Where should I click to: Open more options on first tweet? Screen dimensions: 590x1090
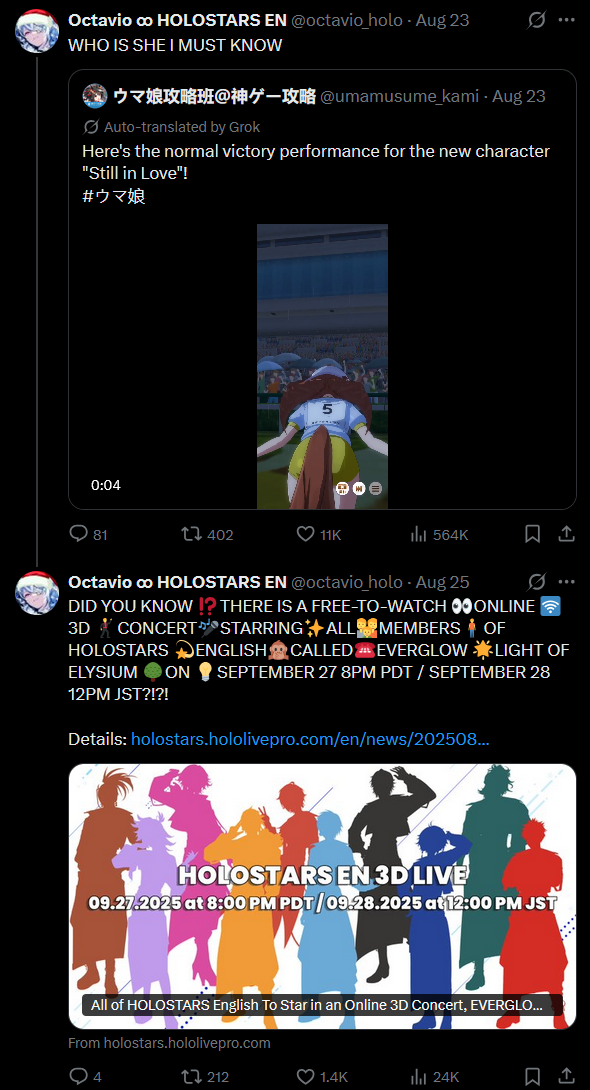tap(567, 21)
